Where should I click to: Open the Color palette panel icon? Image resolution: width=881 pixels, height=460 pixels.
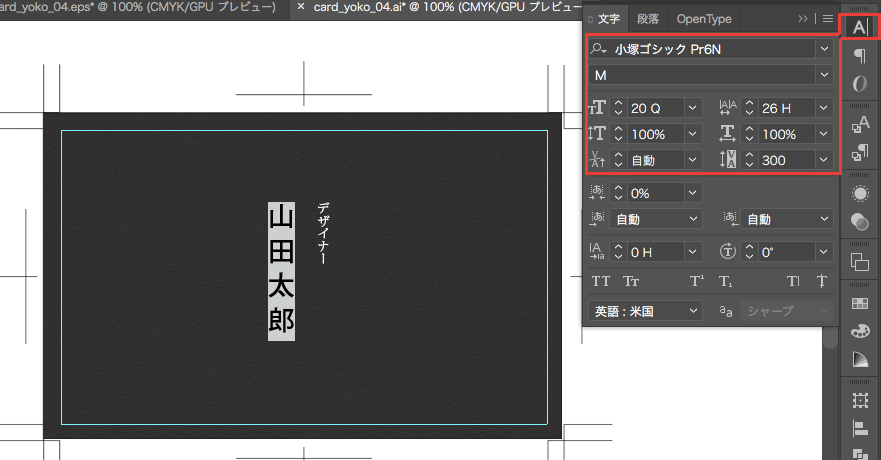tap(859, 330)
